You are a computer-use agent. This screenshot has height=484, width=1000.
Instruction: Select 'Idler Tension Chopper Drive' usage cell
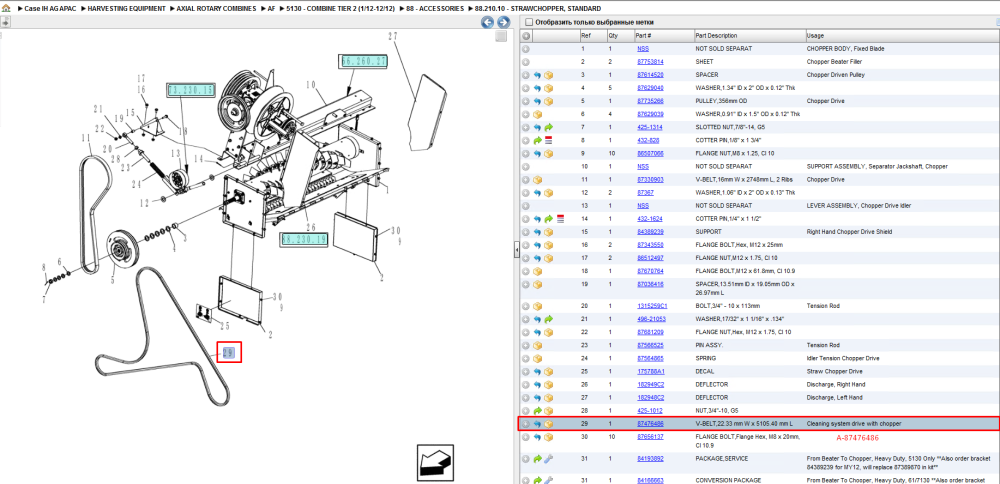coord(844,358)
